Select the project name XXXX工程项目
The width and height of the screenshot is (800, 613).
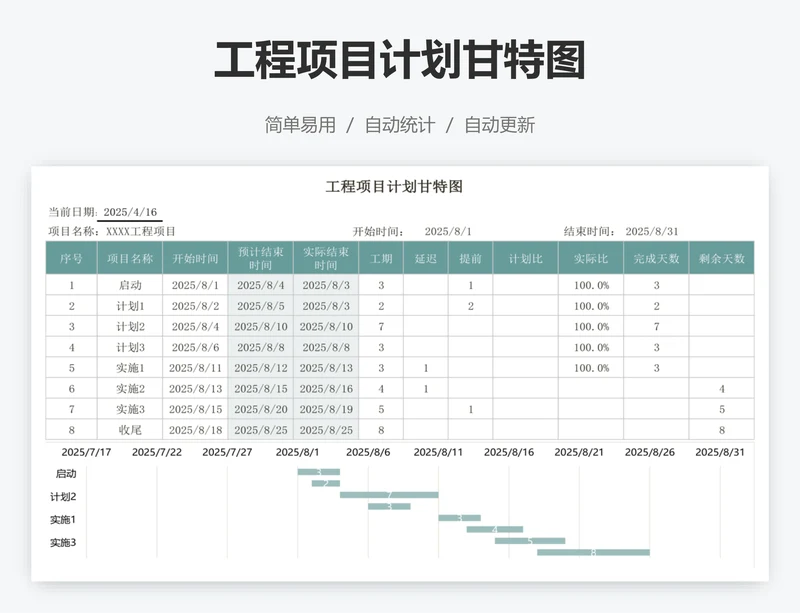click(x=141, y=231)
